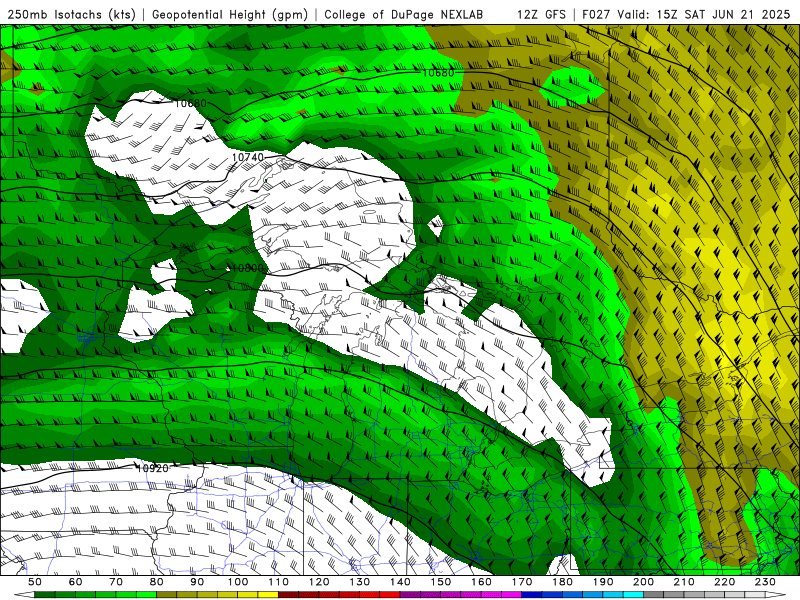Screen dimensions: 800x600
Task: Click the 70 label on the wind scale
Action: click(x=116, y=582)
